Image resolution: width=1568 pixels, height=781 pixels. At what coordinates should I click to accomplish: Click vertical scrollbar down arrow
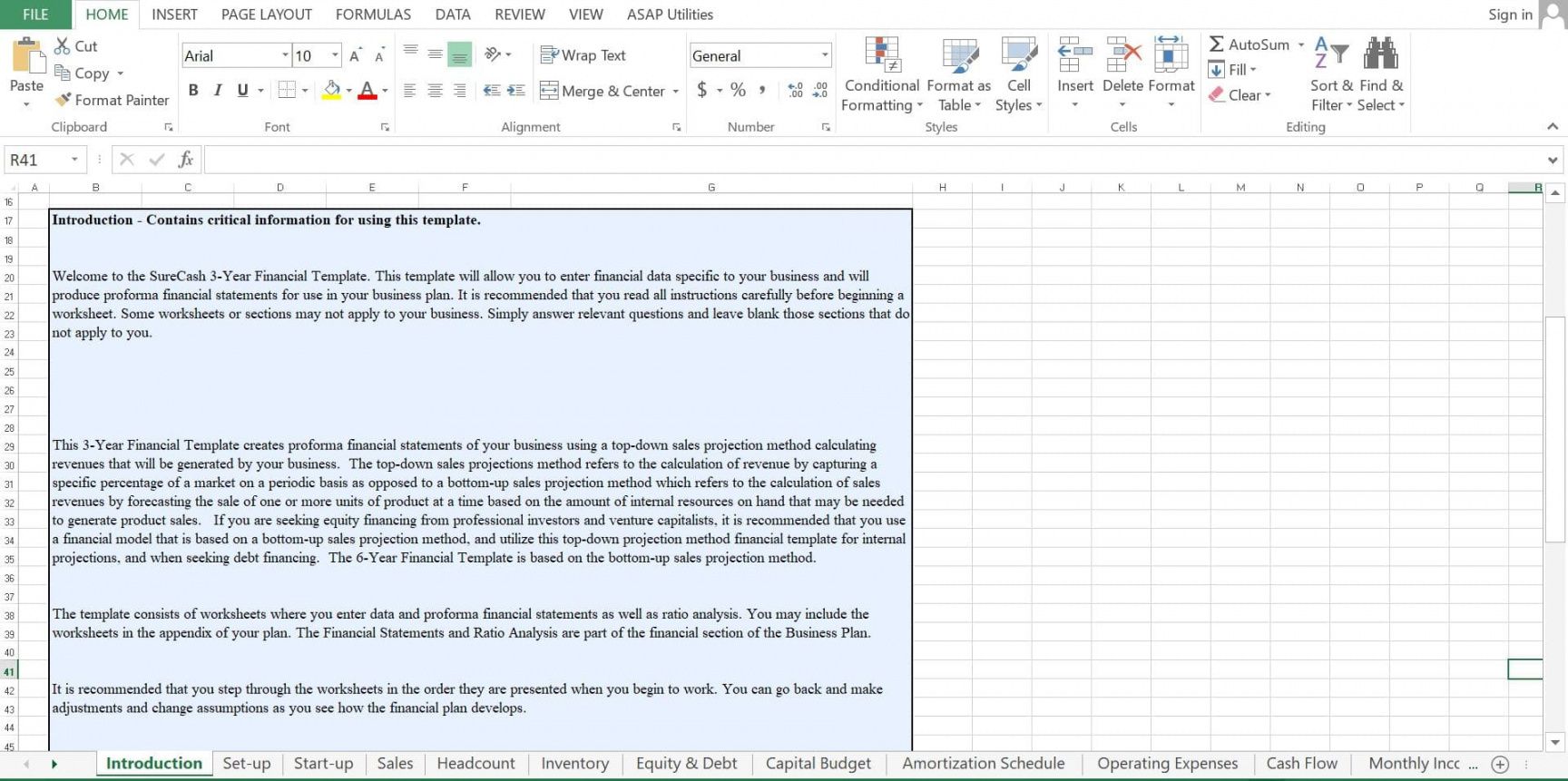tap(1555, 743)
